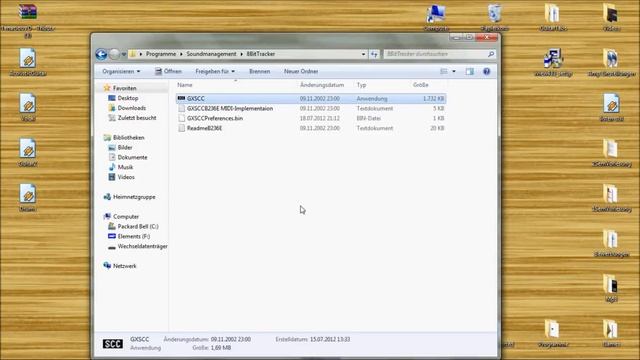This screenshot has width=640, height=360.
Task: Open the Dokumente library
Action: 132,157
